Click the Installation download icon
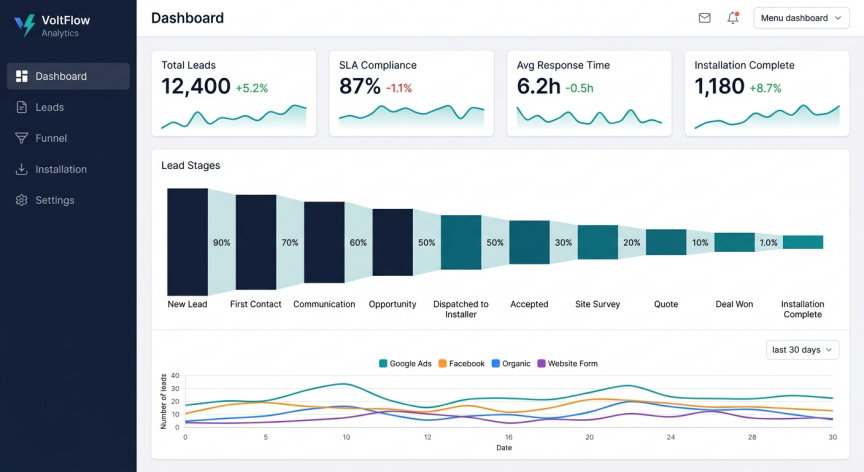Screen dimensions: 864x472 (x=21, y=169)
